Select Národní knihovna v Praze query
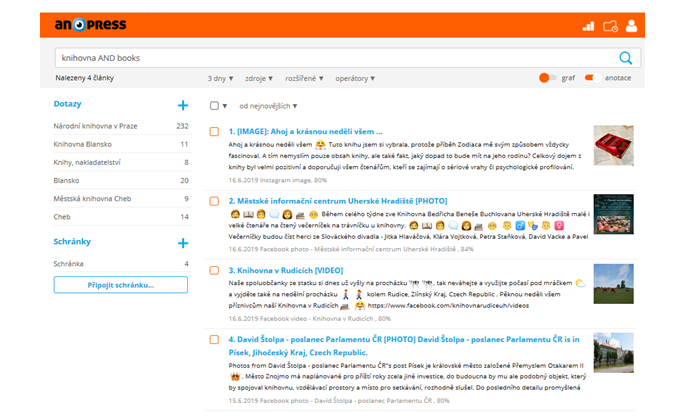Screen dimensions: 700x416 tap(94, 126)
